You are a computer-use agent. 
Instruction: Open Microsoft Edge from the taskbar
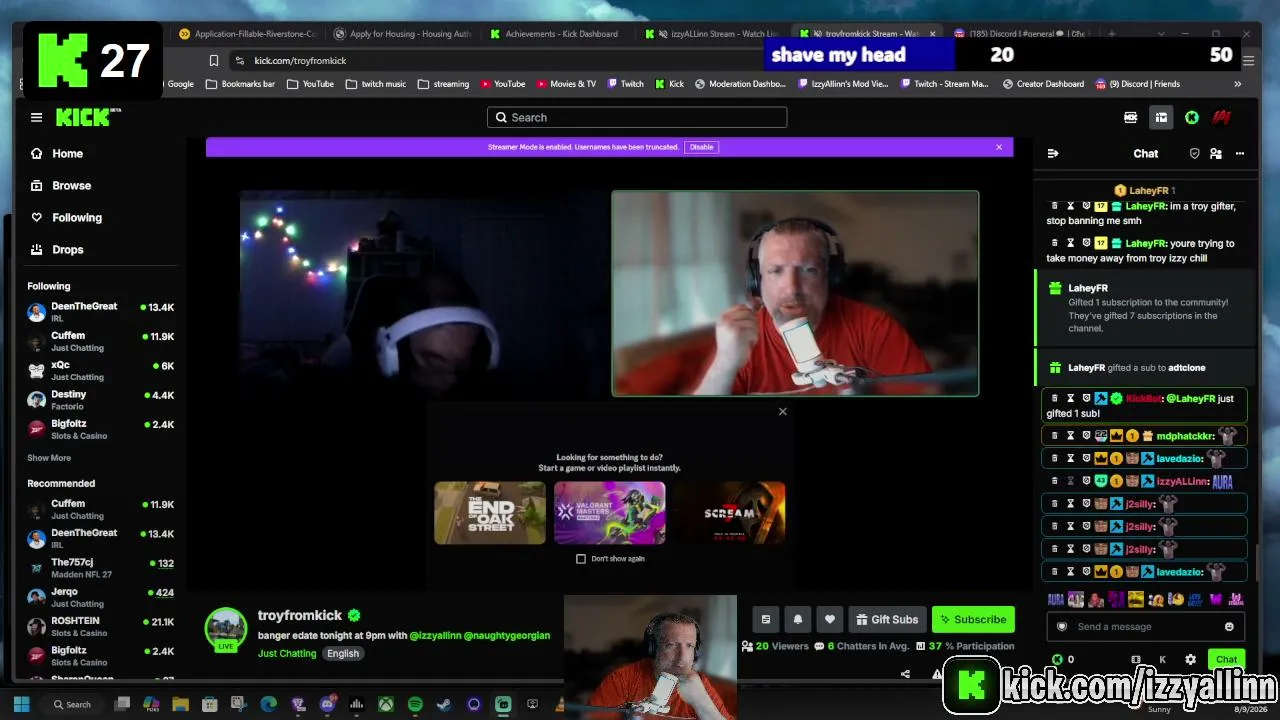tap(269, 705)
